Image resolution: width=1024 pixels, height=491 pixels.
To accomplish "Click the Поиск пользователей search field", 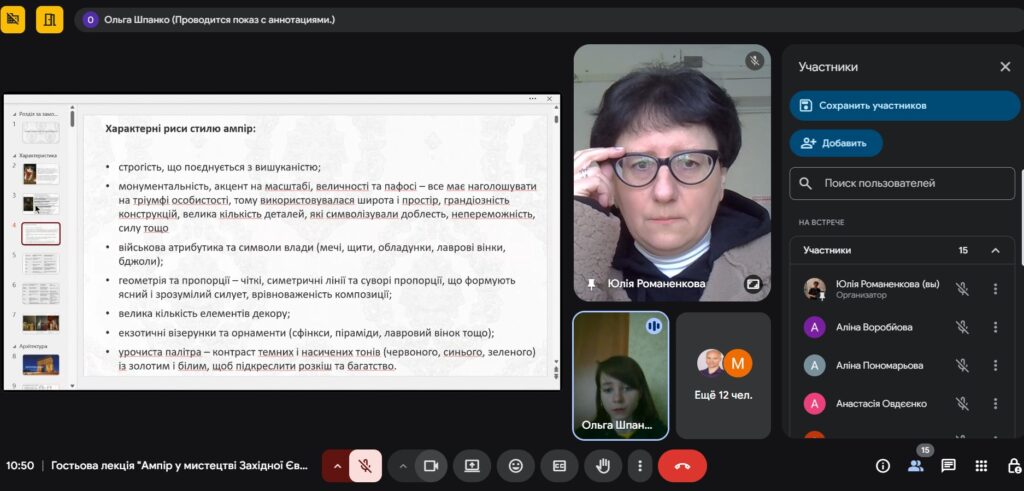I will 902,183.
